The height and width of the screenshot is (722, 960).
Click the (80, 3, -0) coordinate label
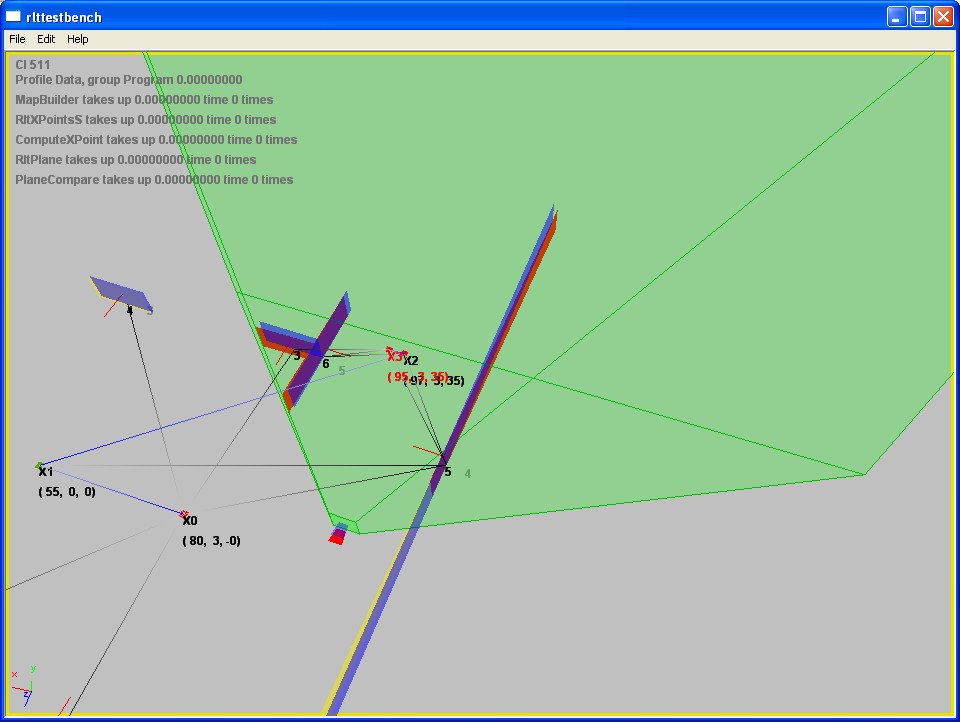pyautogui.click(x=211, y=541)
